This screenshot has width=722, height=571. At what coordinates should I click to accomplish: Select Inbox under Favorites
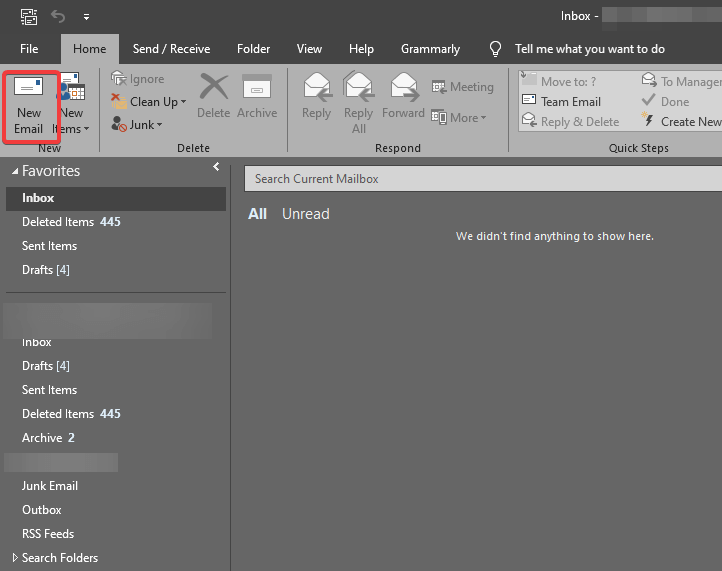tap(116, 198)
